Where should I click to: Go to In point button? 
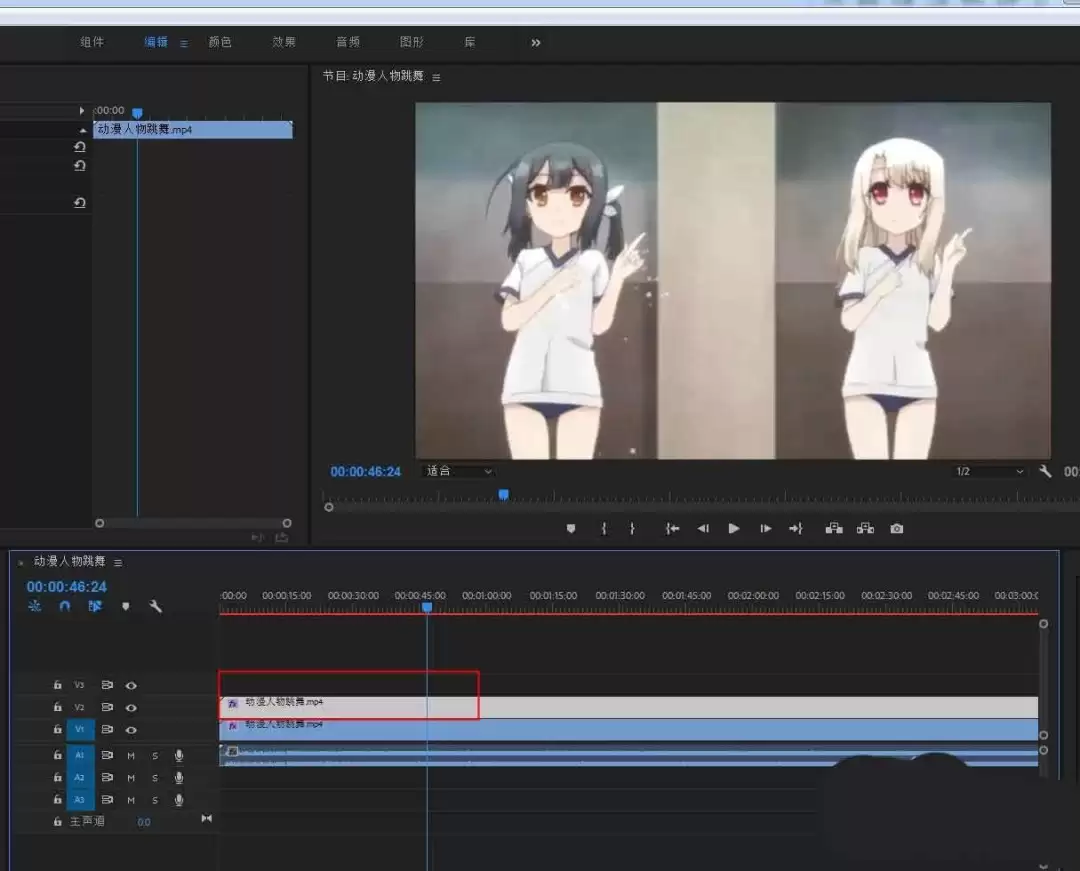tap(672, 529)
